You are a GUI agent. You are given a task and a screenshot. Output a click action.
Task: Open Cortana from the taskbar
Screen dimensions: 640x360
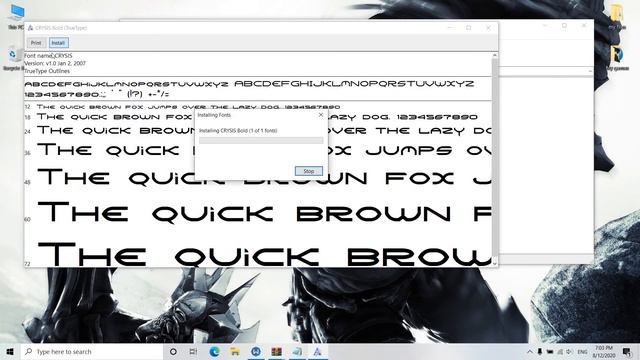pos(173,351)
